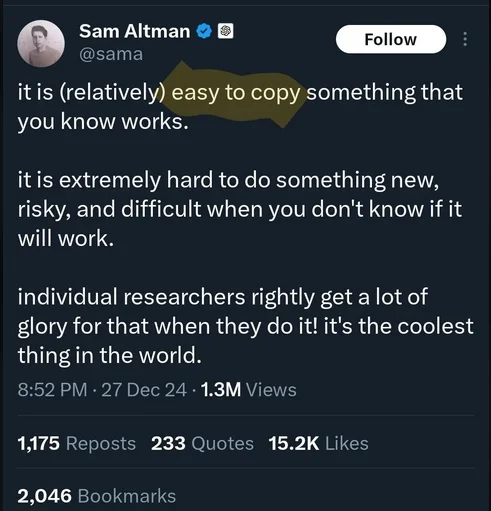Open the 15.2K Likes list
491x511 pixels.
tap(318, 443)
